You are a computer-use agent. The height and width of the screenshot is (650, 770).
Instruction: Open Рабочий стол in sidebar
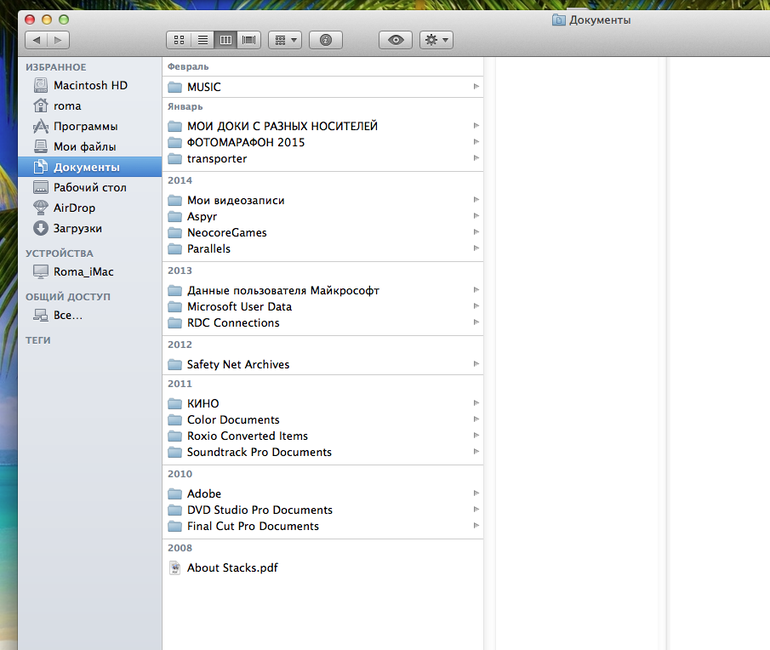point(90,188)
